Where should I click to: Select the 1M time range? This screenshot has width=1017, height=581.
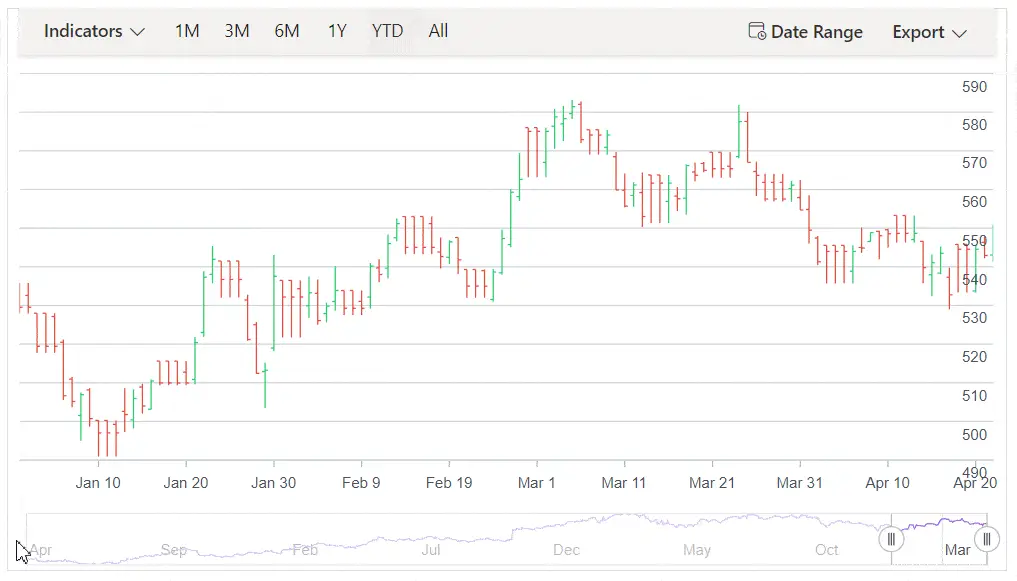[x=187, y=31]
